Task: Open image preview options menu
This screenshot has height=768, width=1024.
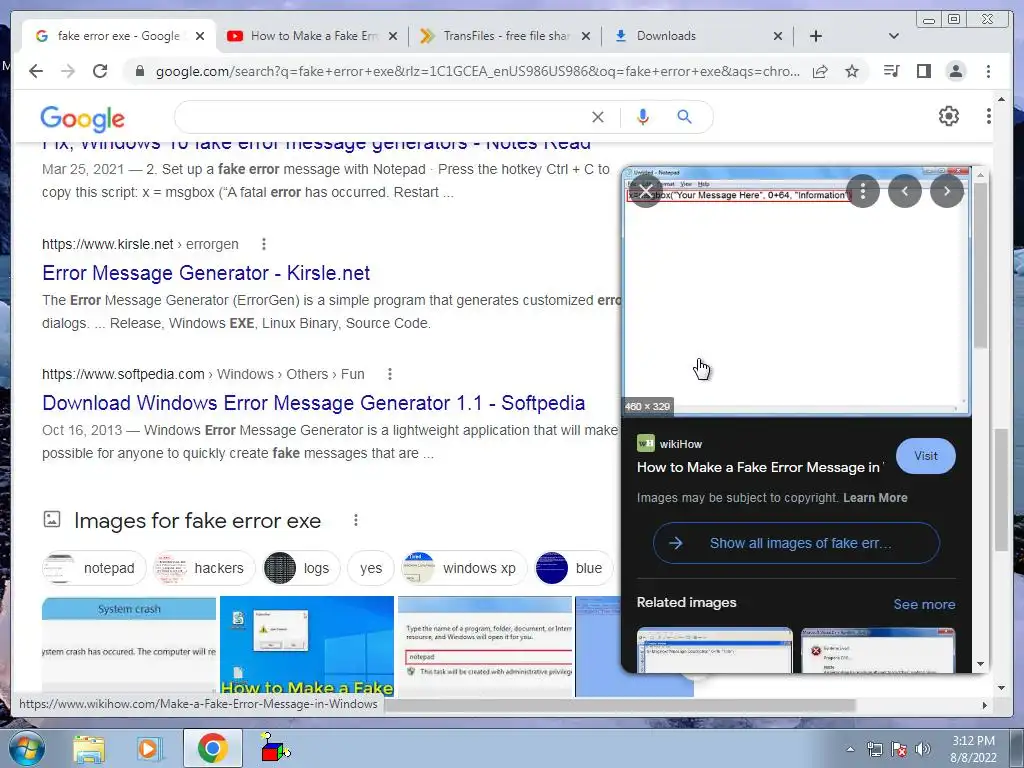Action: 863,191
